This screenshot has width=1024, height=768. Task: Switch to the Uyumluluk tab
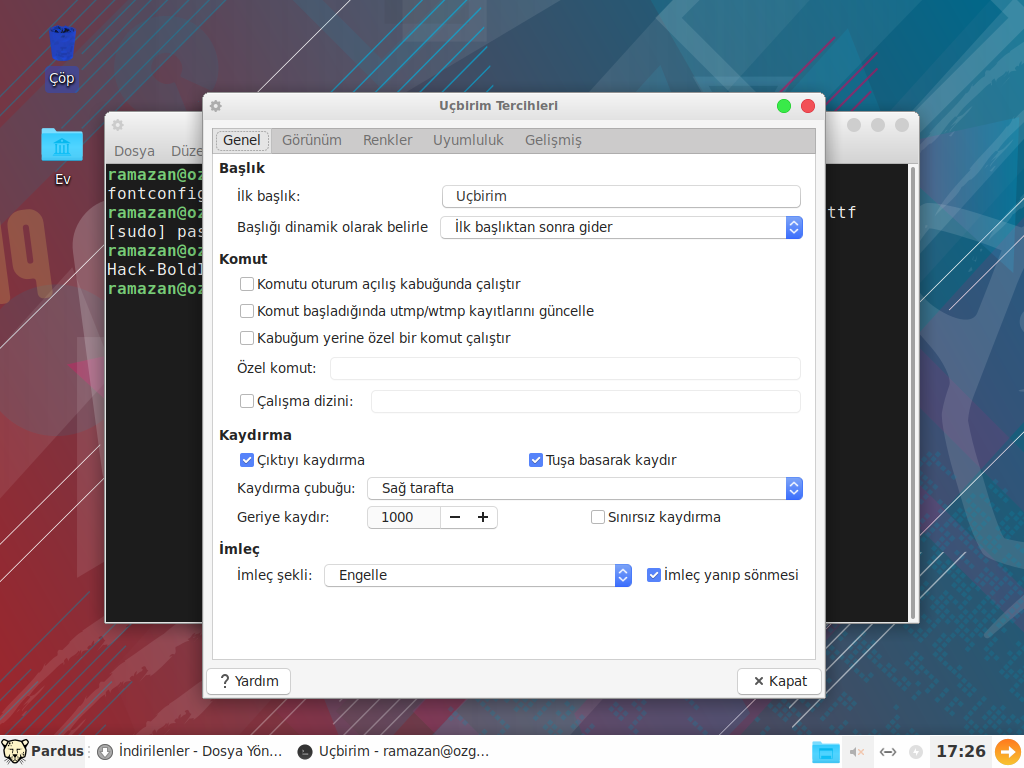point(468,140)
